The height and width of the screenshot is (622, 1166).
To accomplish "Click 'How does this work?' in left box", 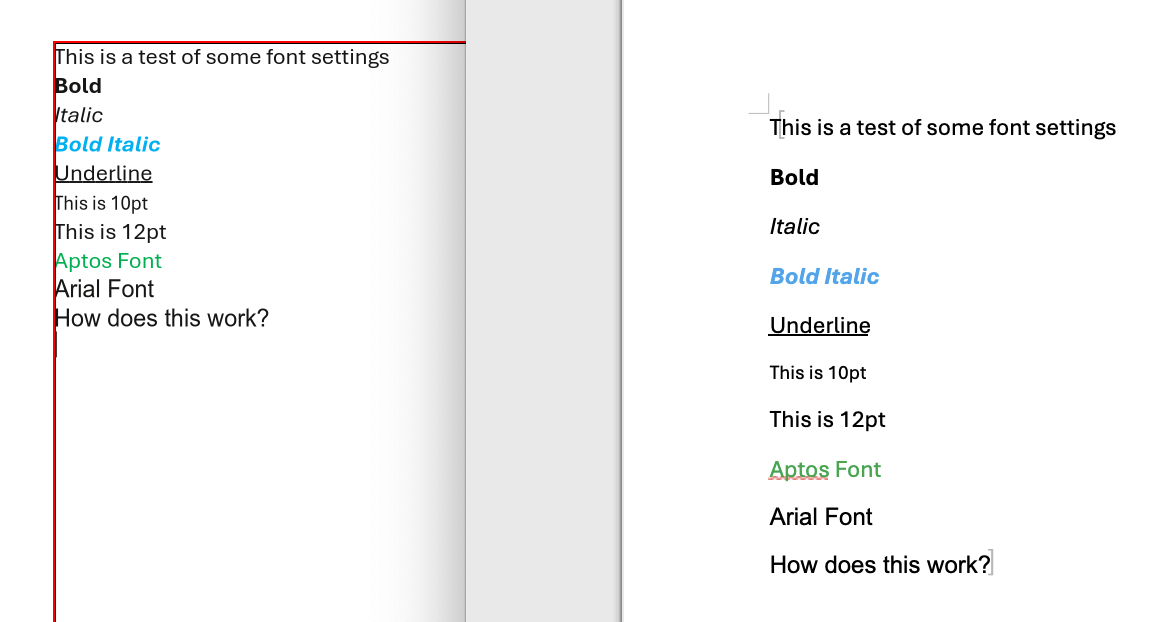I will pos(161,319).
